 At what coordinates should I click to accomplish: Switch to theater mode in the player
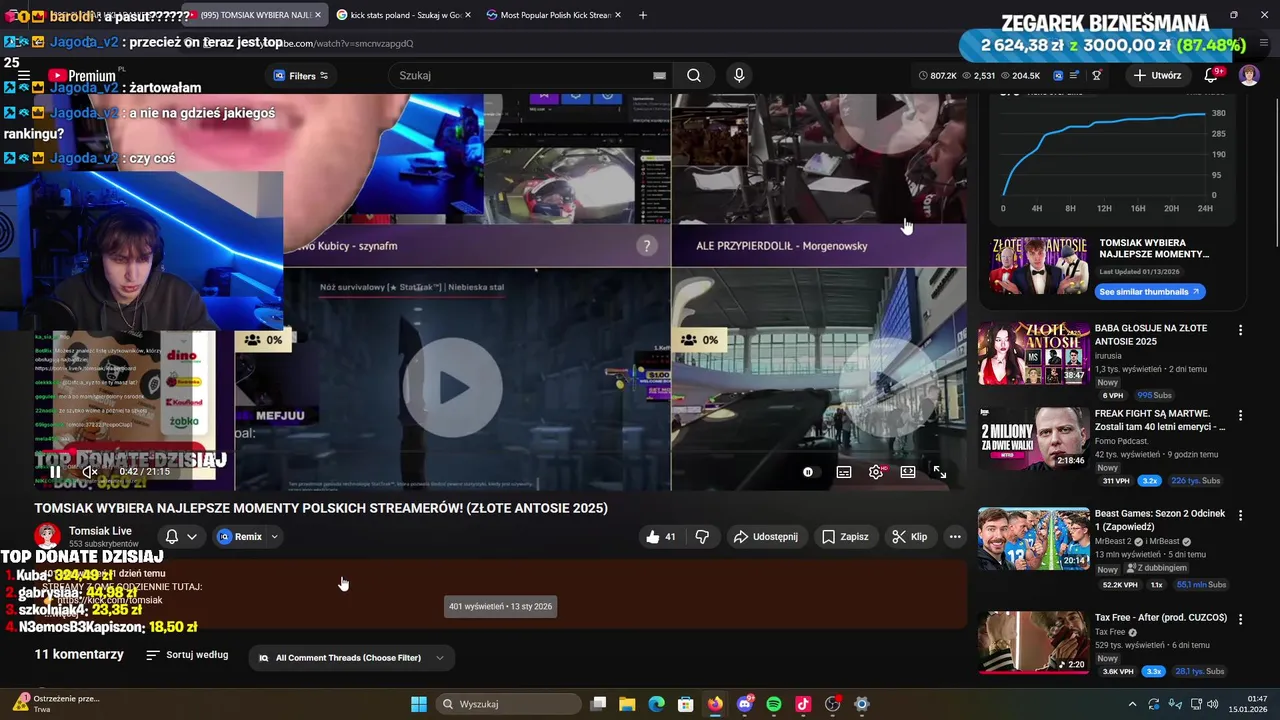point(908,472)
